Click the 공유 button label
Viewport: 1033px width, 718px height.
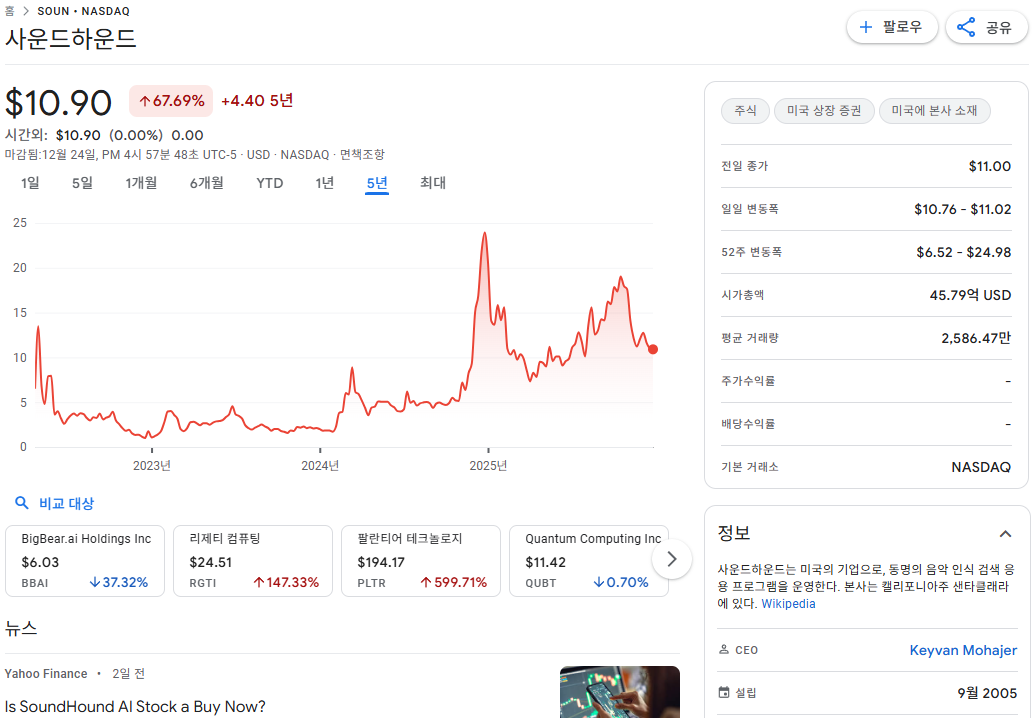(x=998, y=28)
